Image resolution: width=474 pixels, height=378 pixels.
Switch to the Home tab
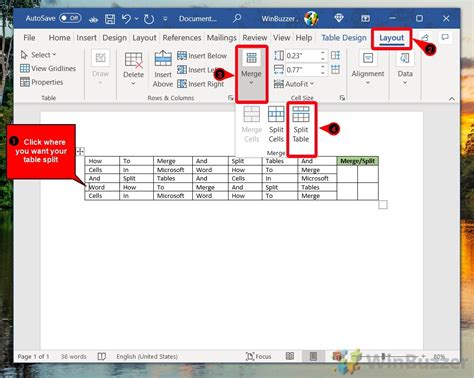tap(59, 38)
